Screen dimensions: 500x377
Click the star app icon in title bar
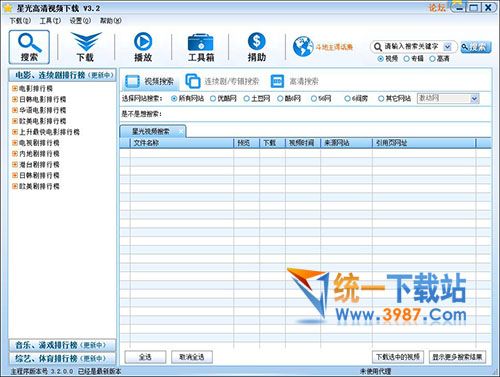pos(8,8)
